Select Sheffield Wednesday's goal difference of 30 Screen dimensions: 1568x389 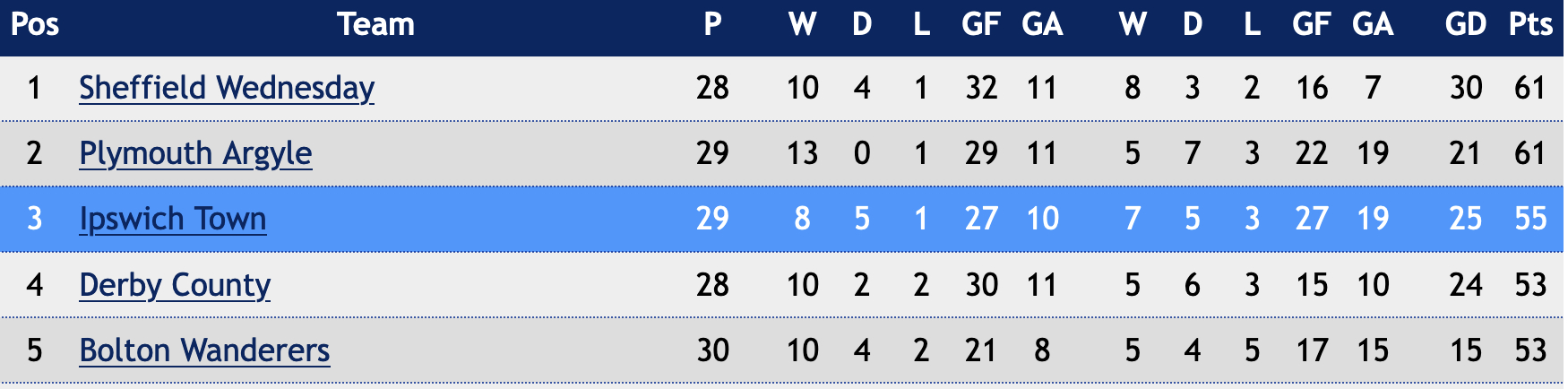pos(1466,88)
